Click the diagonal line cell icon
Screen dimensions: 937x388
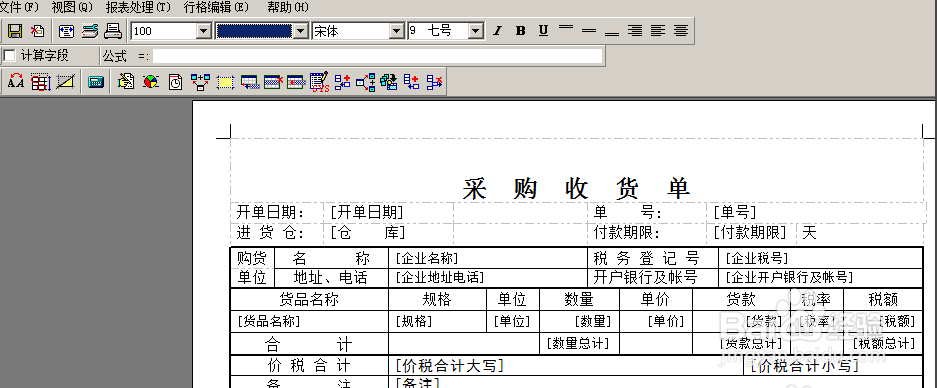point(65,82)
